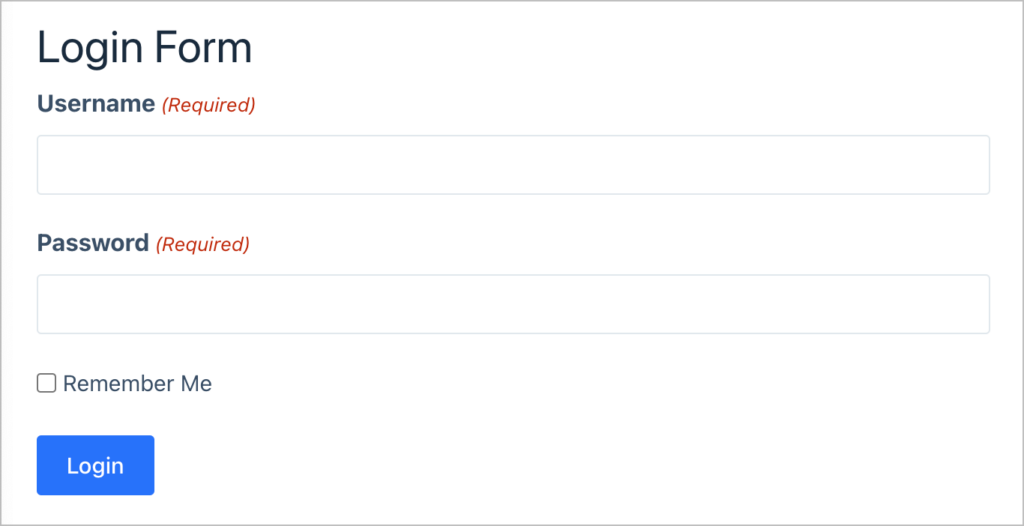This screenshot has width=1024, height=526.
Task: Submit the form with the Login button
Action: (95, 465)
